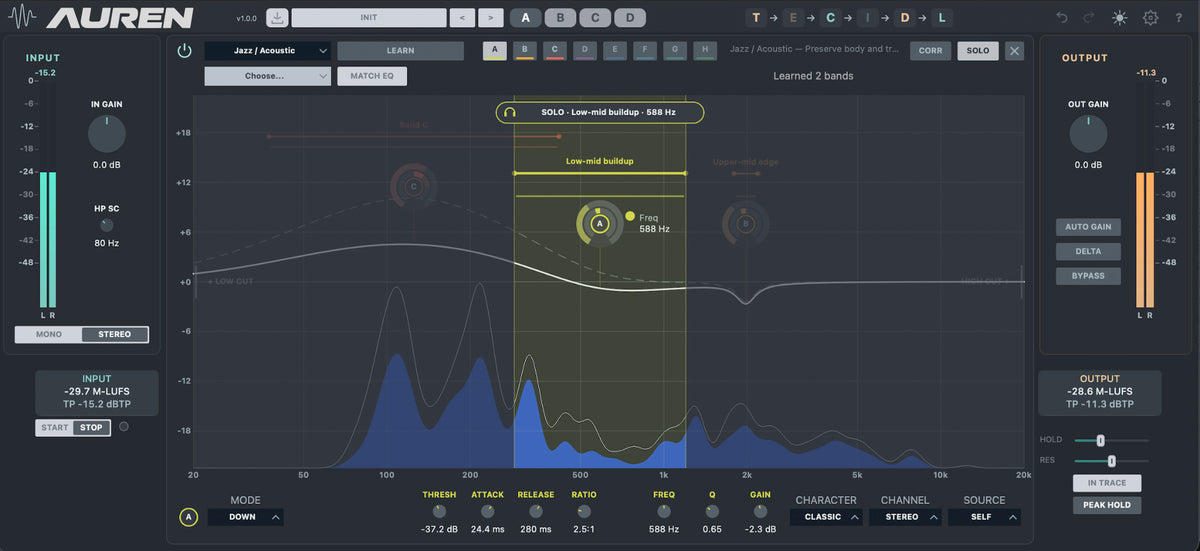Click the THRESH knob
This screenshot has height=551, width=1200.
439,511
